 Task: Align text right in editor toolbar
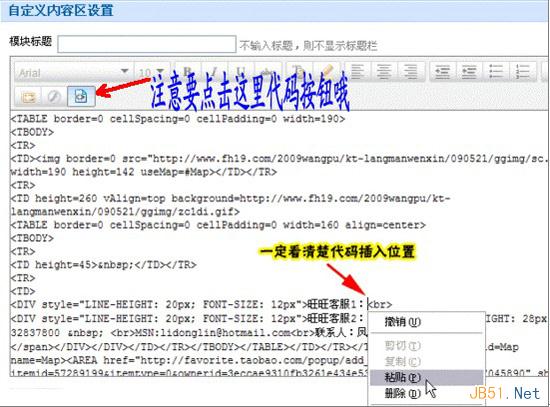(410, 72)
